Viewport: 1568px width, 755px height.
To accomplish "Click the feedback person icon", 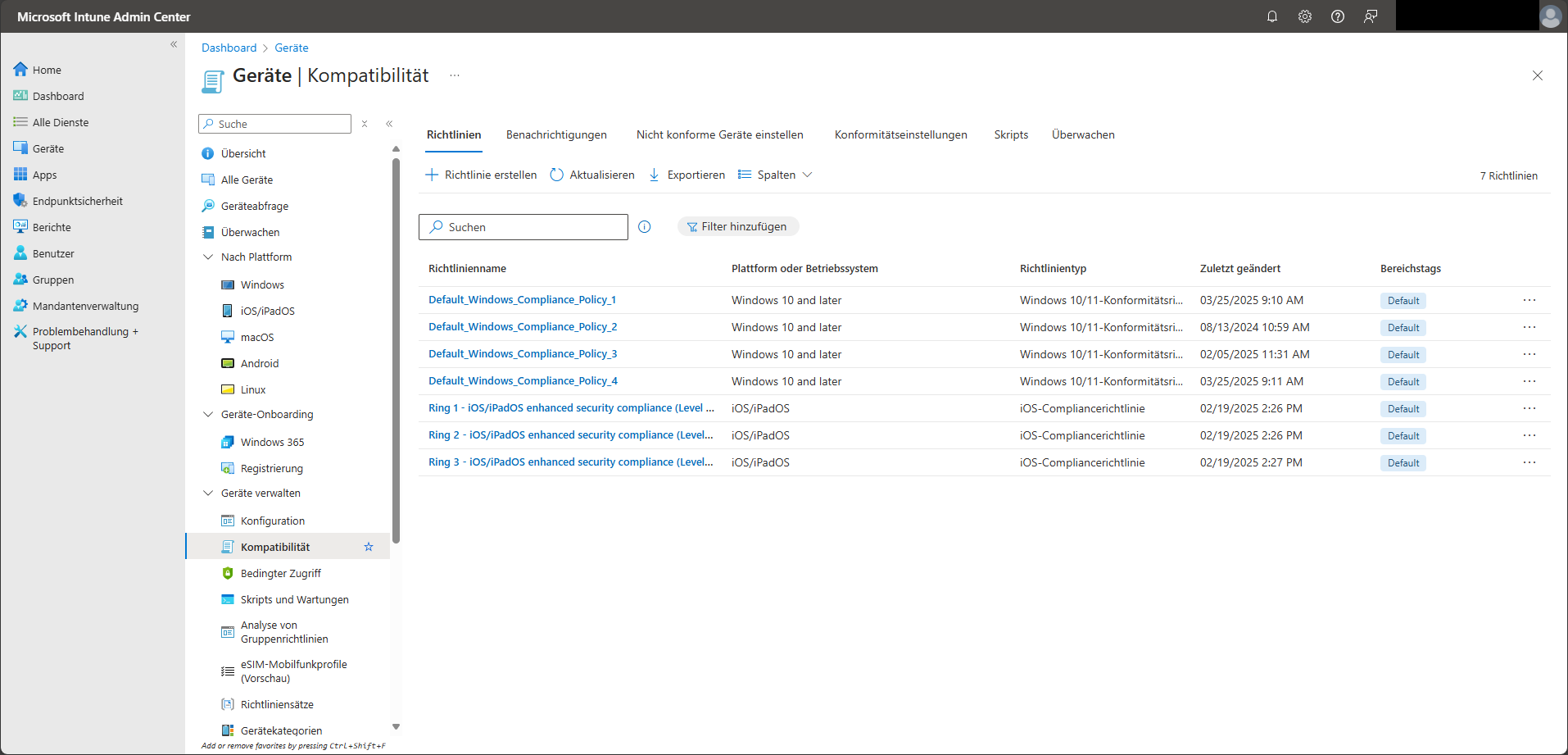I will click(x=1371, y=16).
